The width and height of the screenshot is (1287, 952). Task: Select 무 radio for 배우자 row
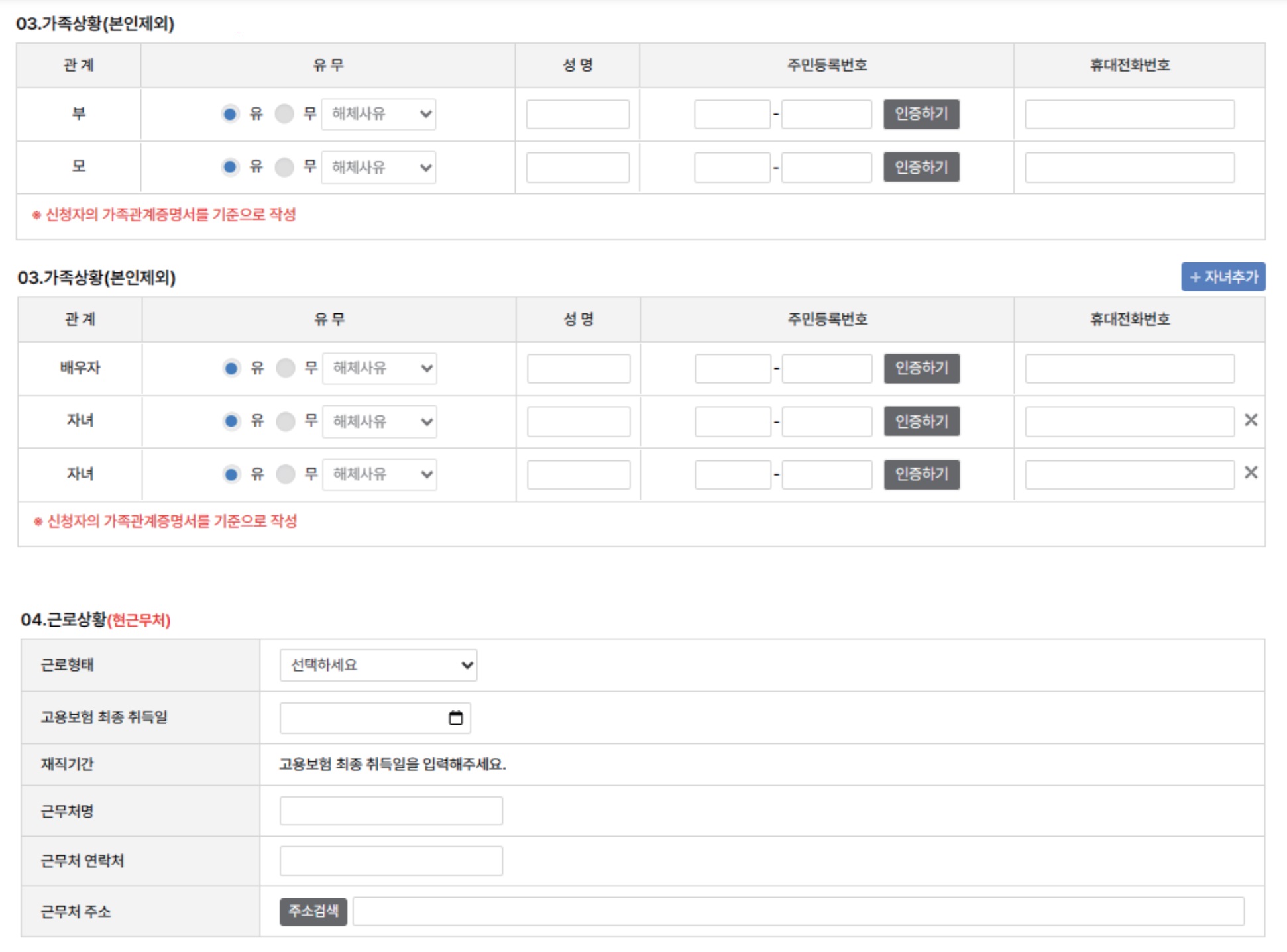[285, 368]
